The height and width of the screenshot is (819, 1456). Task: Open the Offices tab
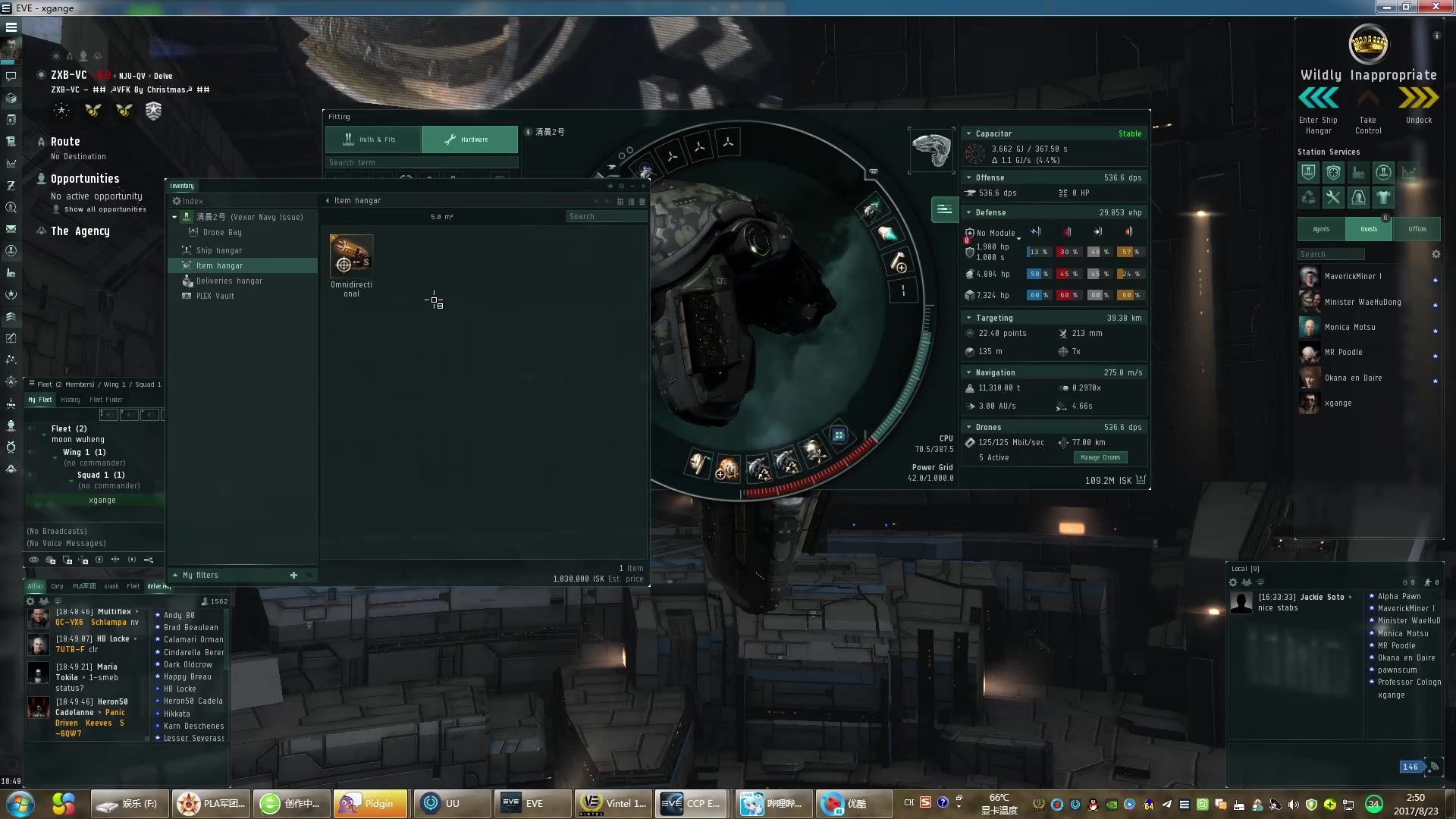[1417, 229]
